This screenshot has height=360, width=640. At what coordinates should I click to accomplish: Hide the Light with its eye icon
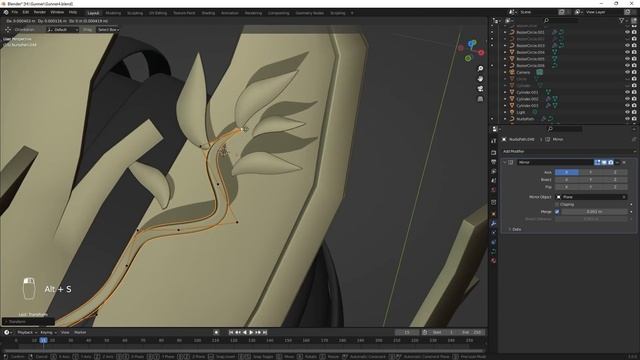click(627, 112)
